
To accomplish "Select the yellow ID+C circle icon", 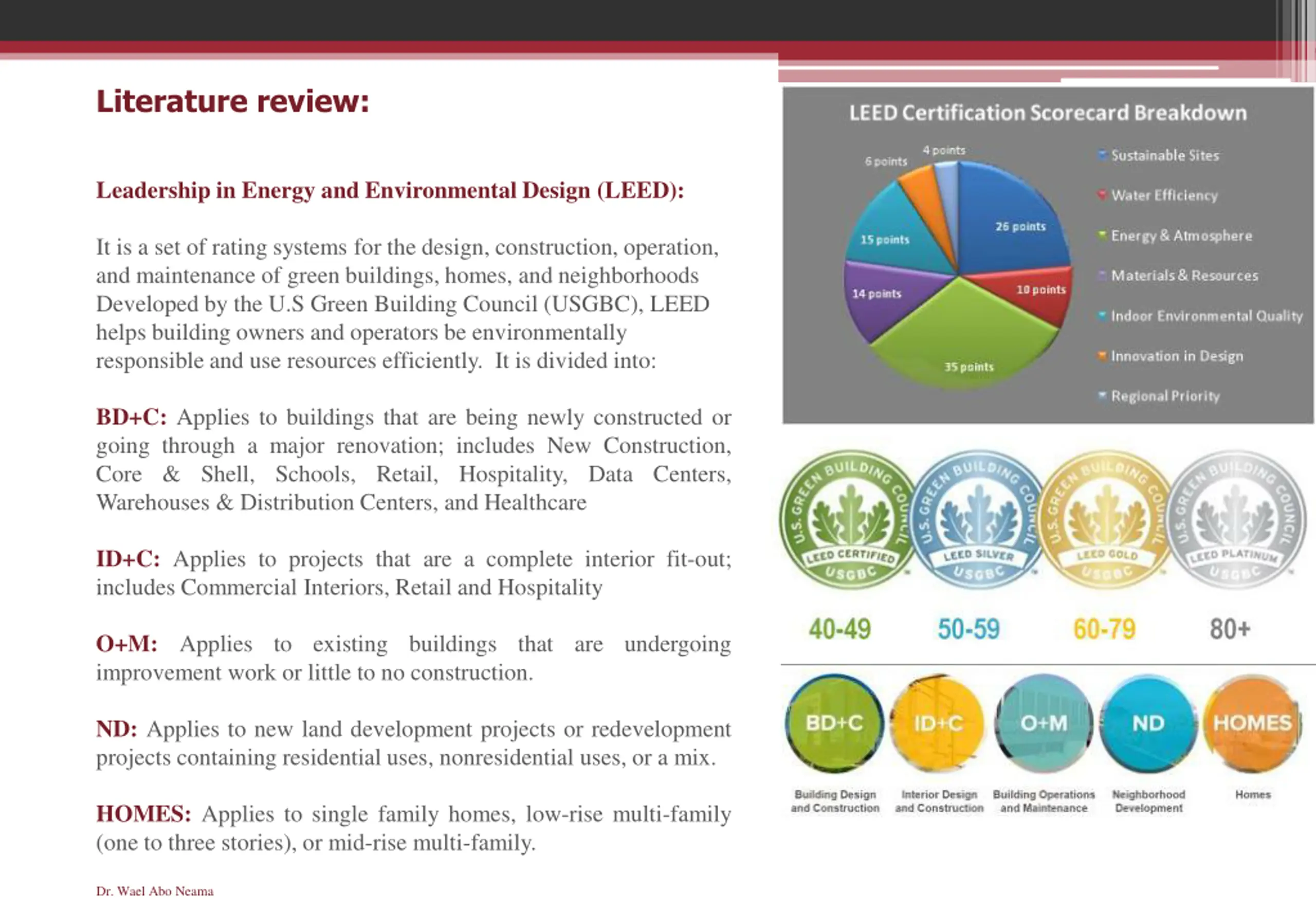I will click(x=938, y=723).
